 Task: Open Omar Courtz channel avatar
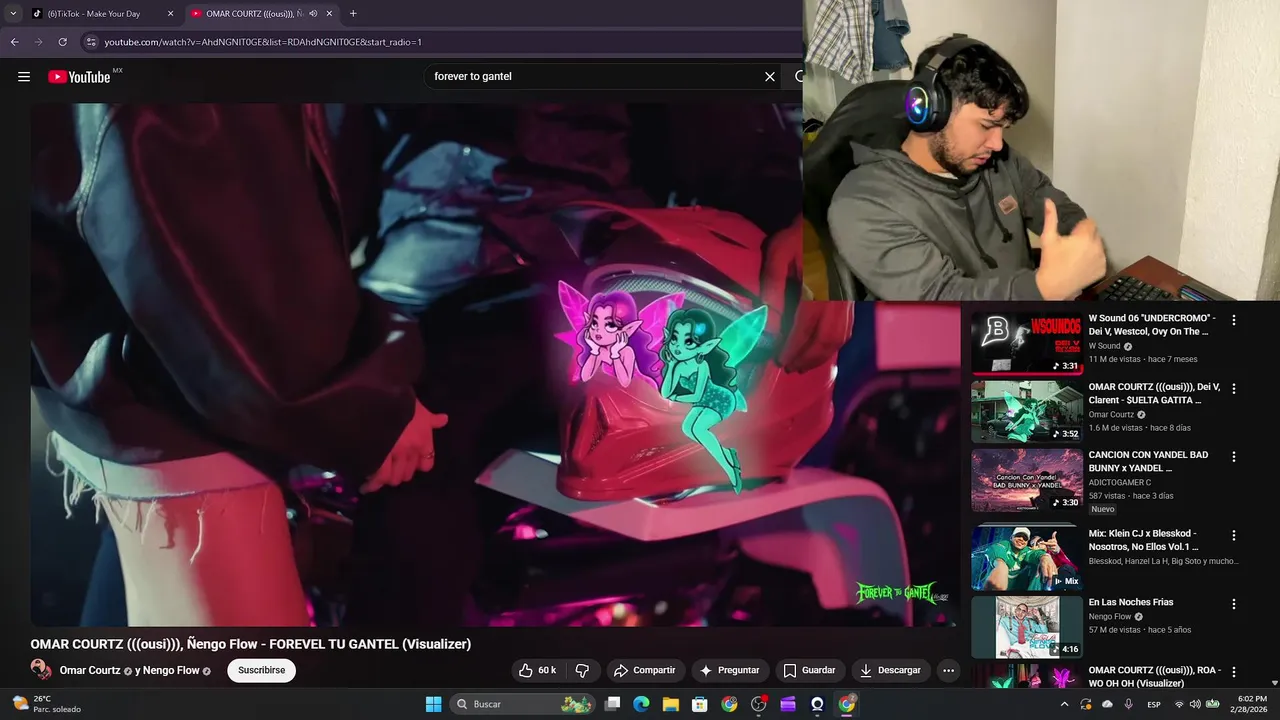[41, 670]
